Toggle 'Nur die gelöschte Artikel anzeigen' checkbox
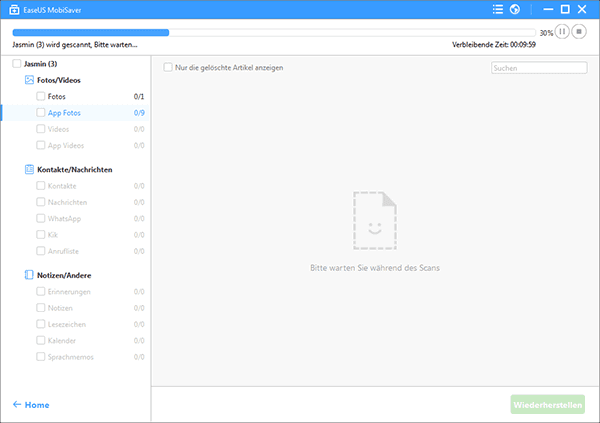This screenshot has height=423, width=600. [x=168, y=67]
